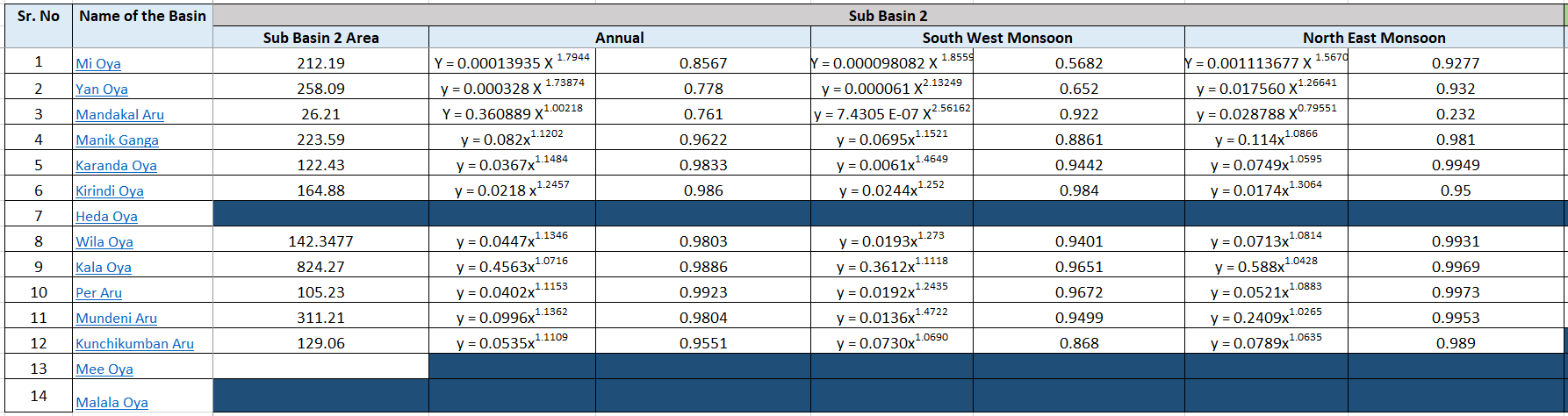Click the Kirindi Oya hyperlink
This screenshot has height=416, width=1568.
pos(109,191)
